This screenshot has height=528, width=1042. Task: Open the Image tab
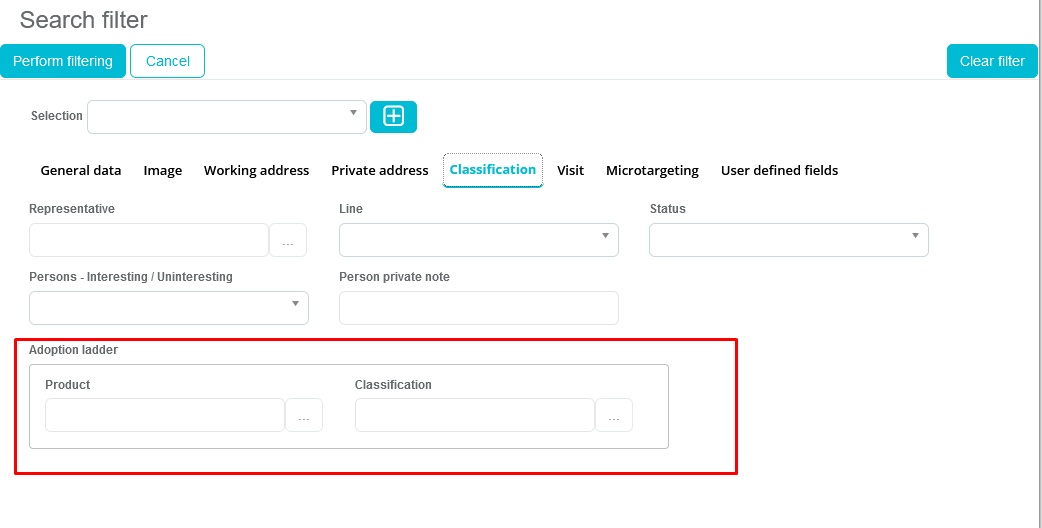163,171
